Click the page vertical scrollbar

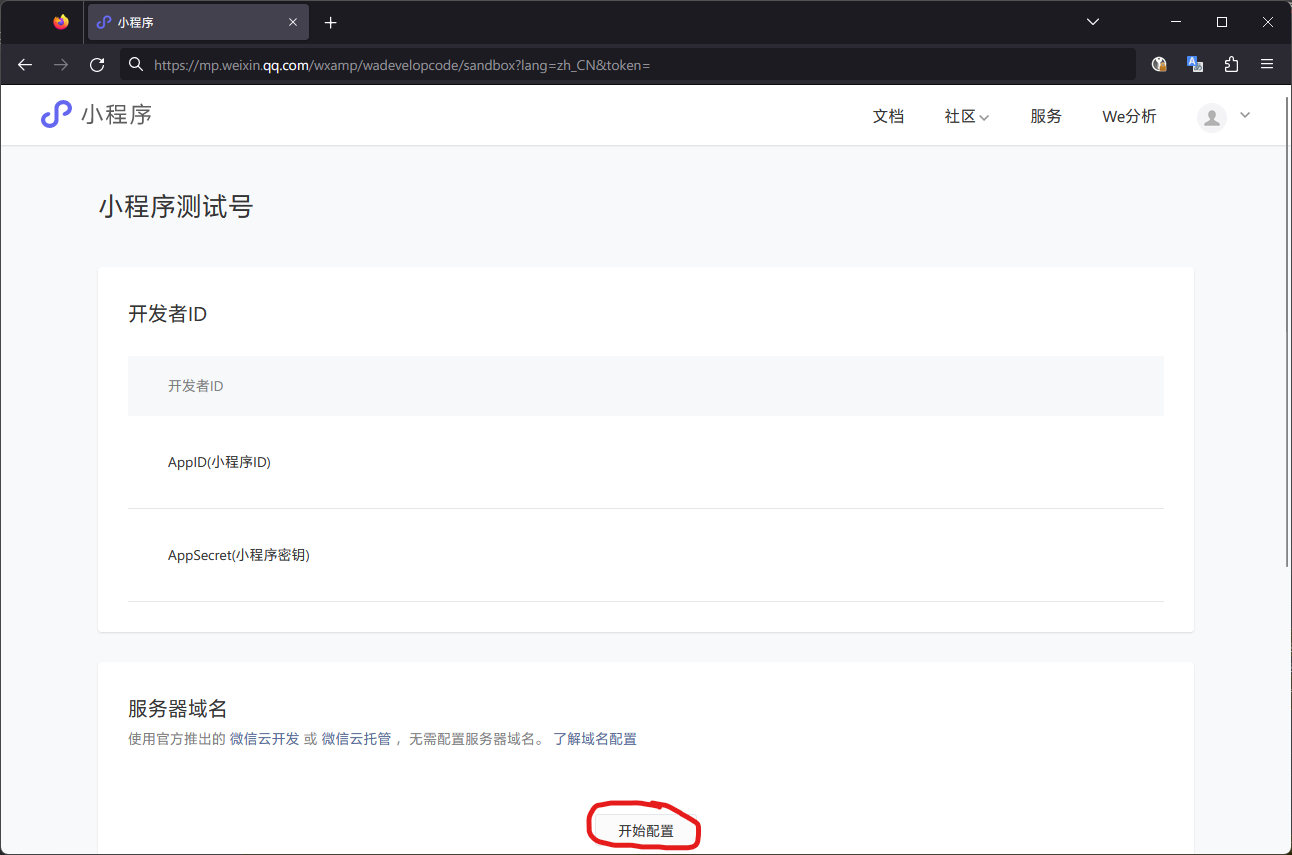(x=1286, y=334)
